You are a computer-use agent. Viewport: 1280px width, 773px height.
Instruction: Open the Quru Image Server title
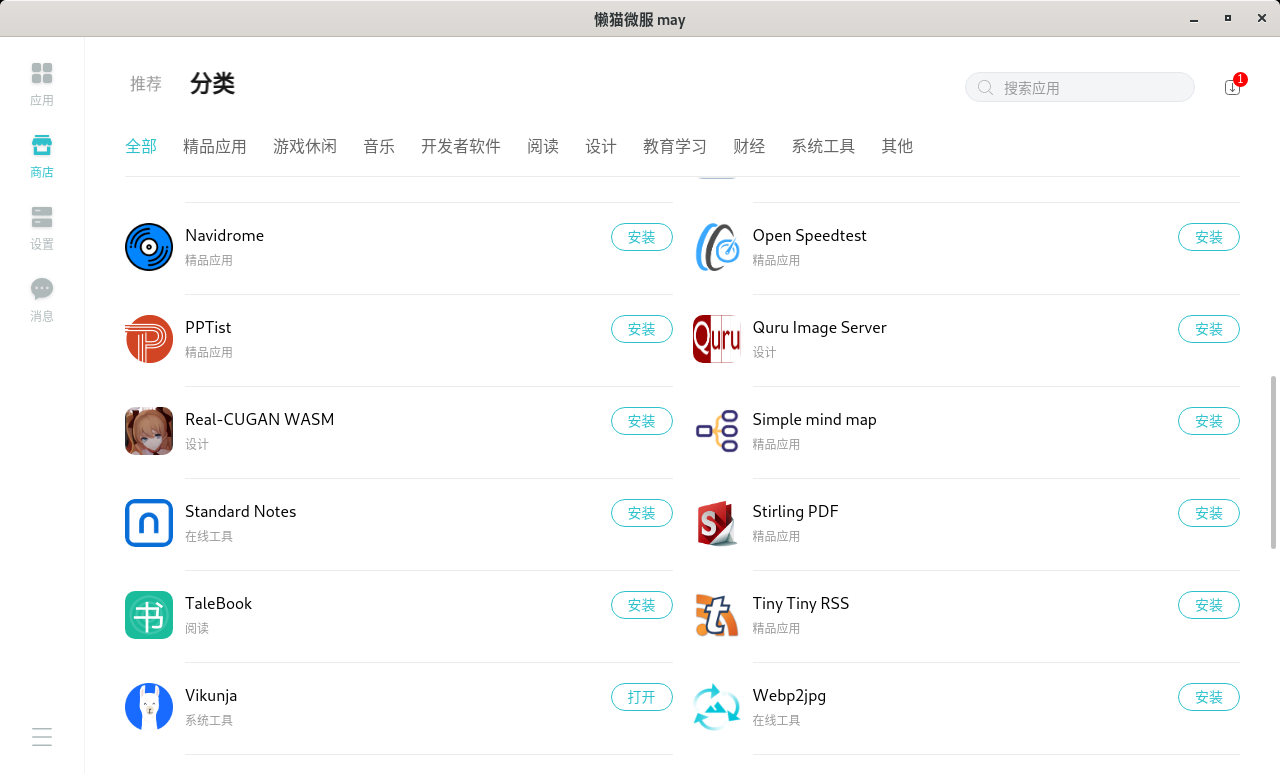point(819,327)
